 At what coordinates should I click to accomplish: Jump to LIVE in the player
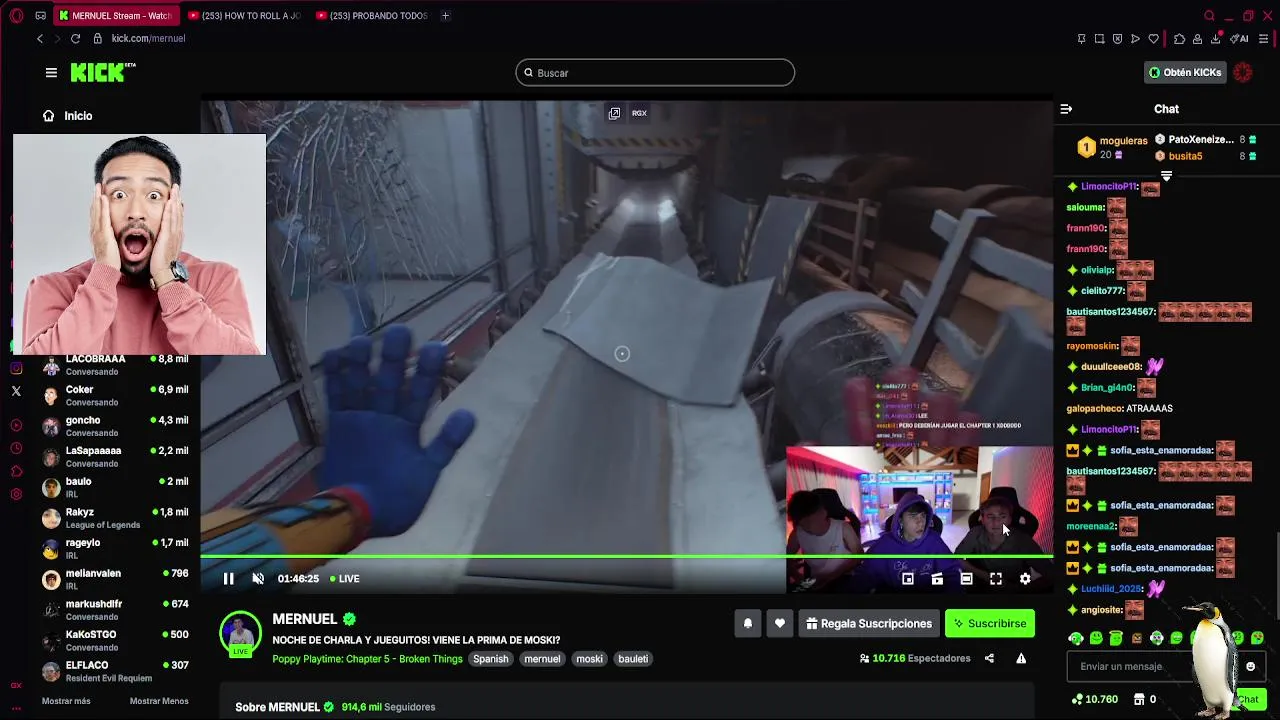click(x=345, y=578)
